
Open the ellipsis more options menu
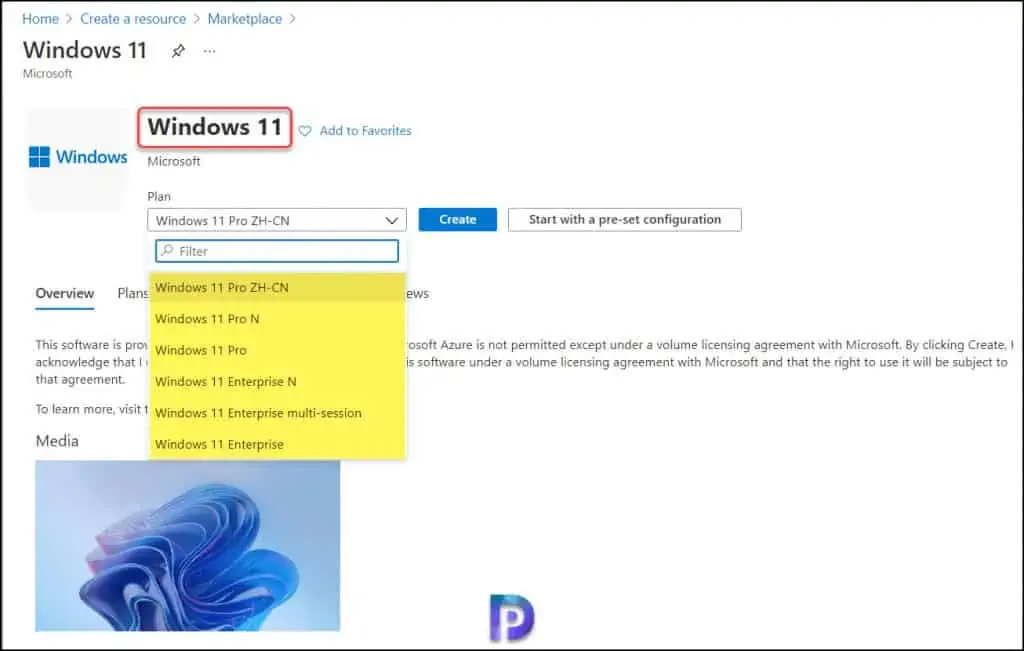(x=209, y=51)
